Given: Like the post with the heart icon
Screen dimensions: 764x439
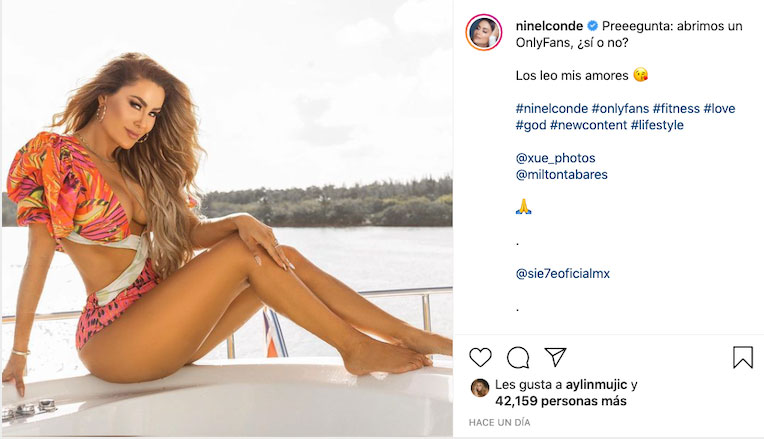Looking at the screenshot, I should (x=481, y=357).
